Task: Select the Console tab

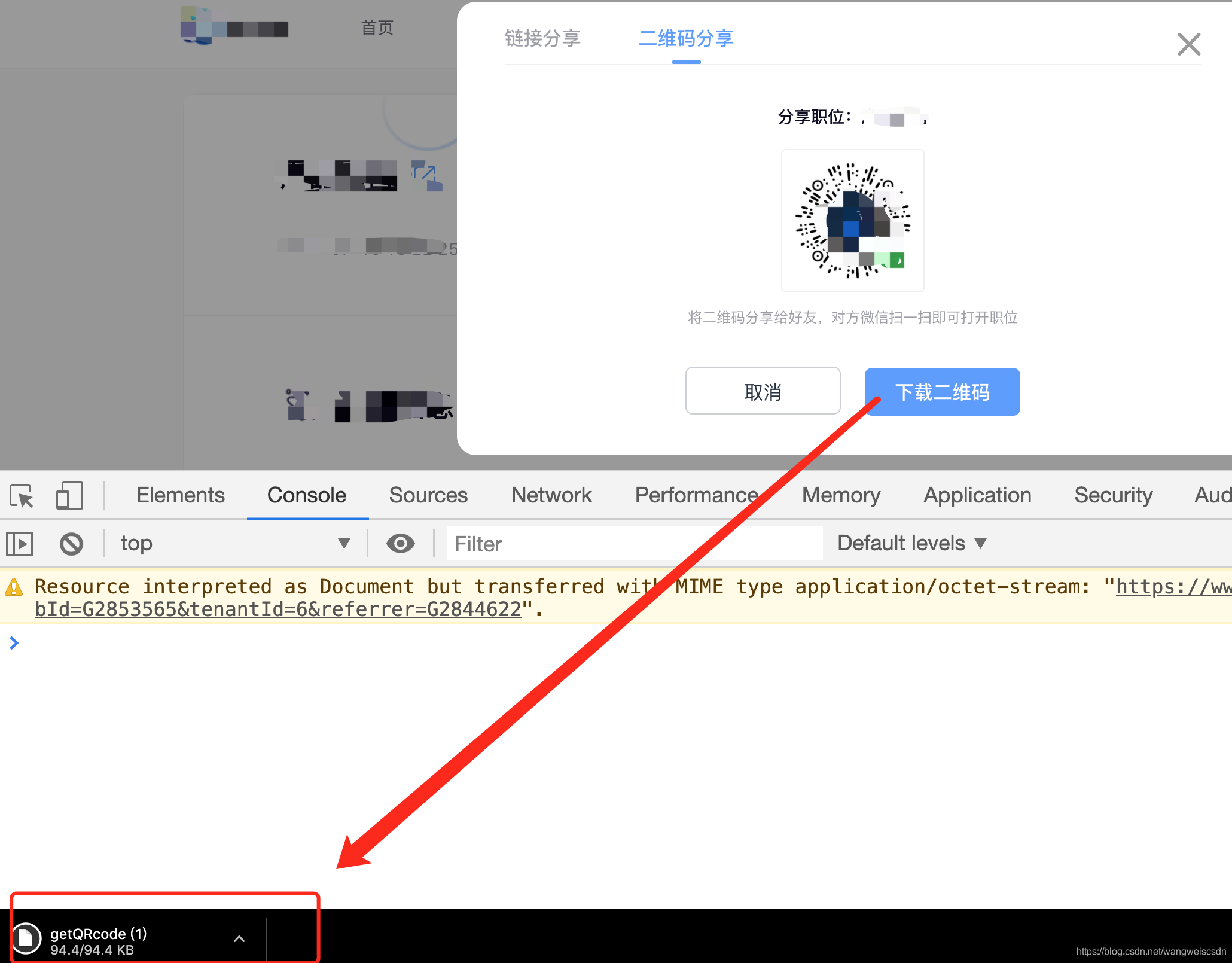Action: pyautogui.click(x=307, y=495)
